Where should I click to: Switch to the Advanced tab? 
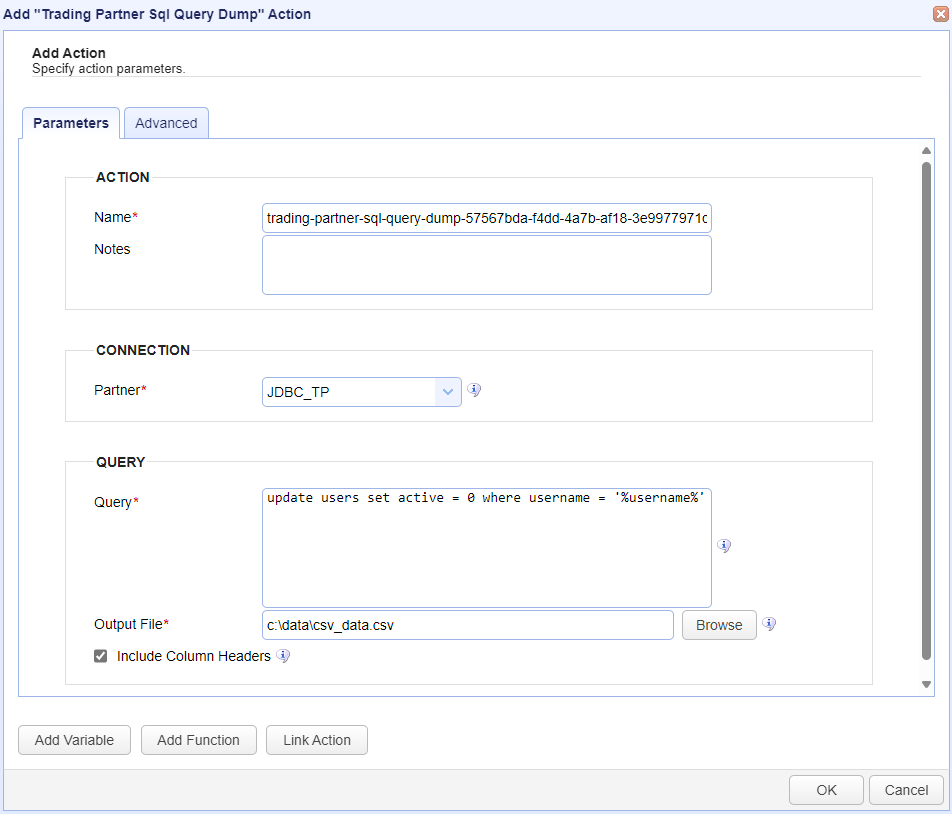point(166,123)
